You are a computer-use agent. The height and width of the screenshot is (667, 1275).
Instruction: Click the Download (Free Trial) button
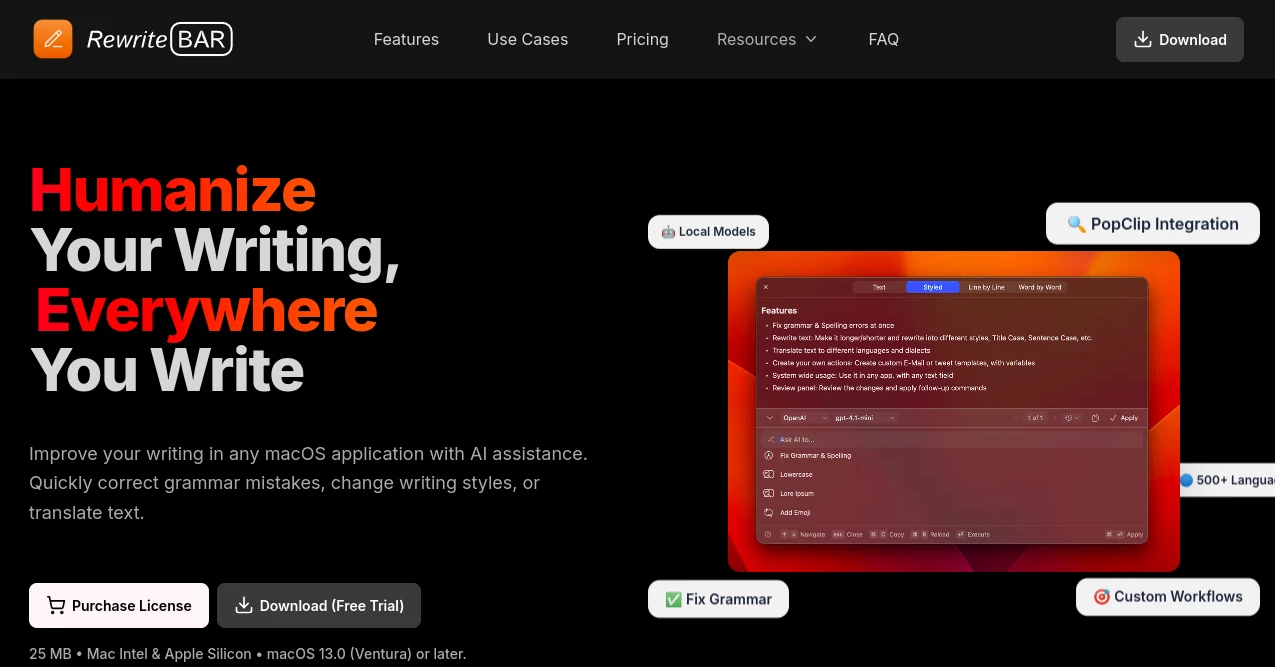click(x=318, y=605)
